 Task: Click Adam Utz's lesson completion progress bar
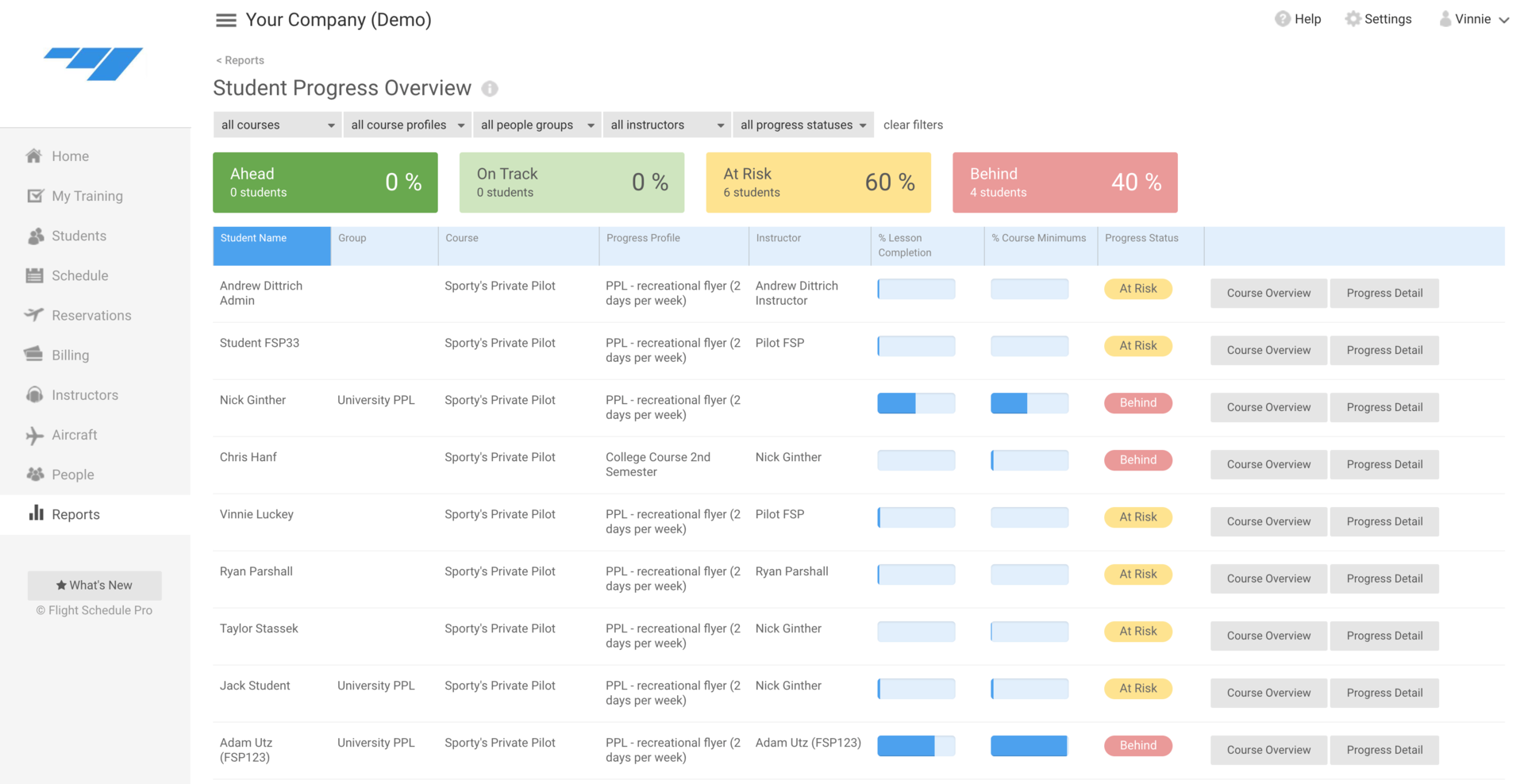coord(916,746)
